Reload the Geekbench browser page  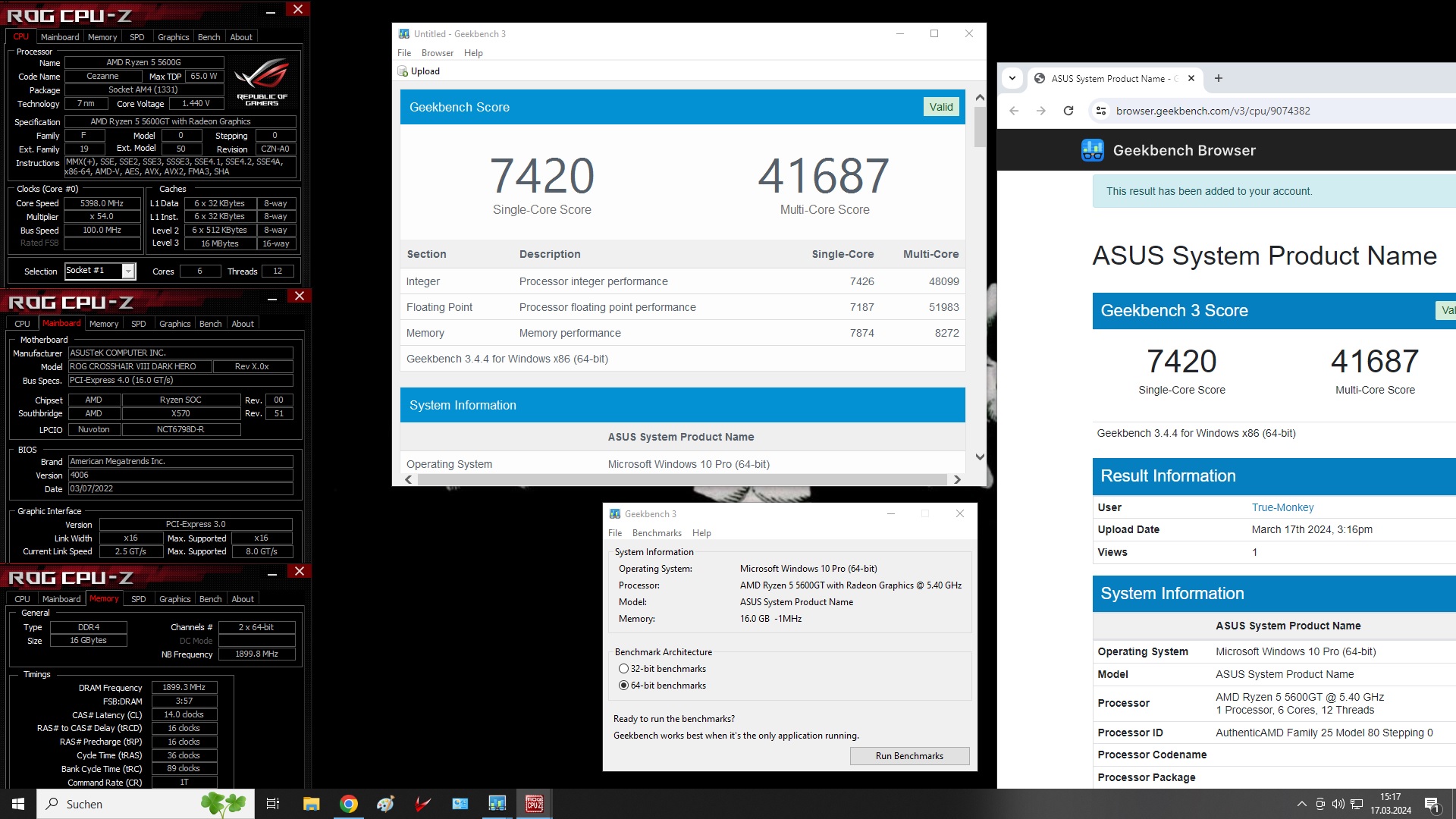[x=1068, y=111]
